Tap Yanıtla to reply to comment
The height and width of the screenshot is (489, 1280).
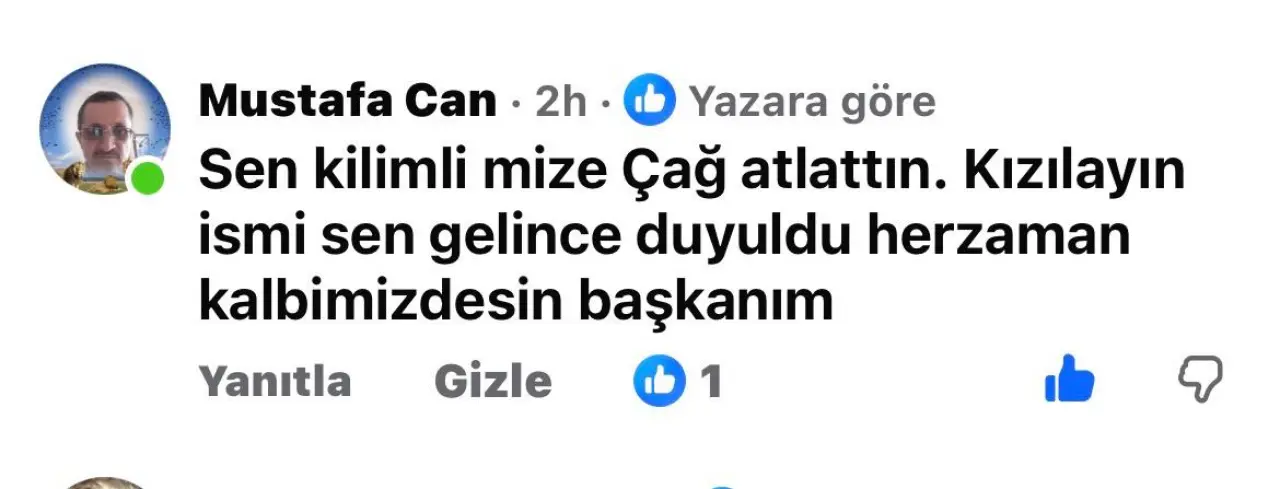pos(276,381)
